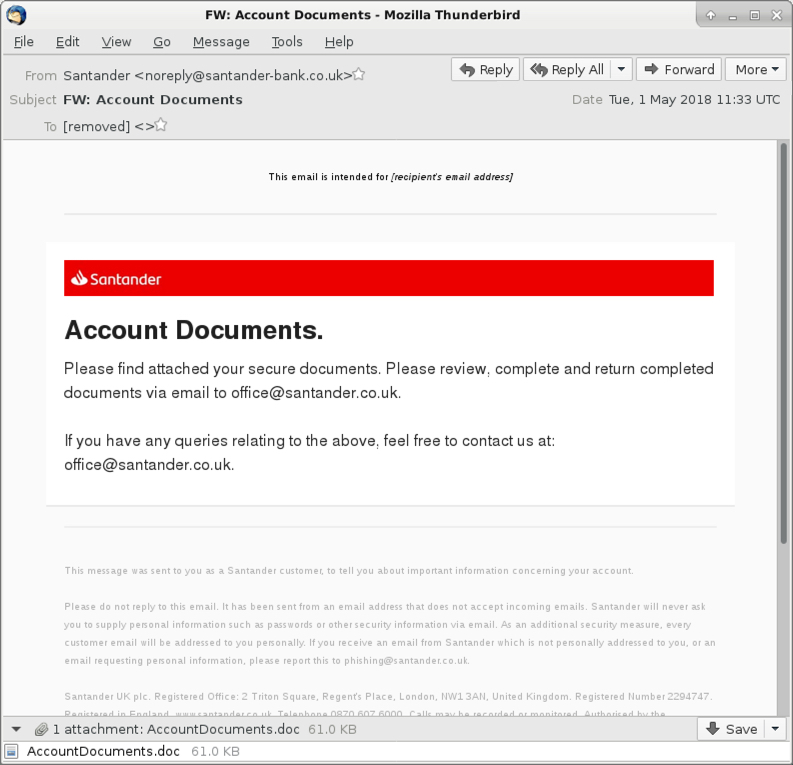
Task: Click the paperclip attachment icon
Action: tap(41, 729)
